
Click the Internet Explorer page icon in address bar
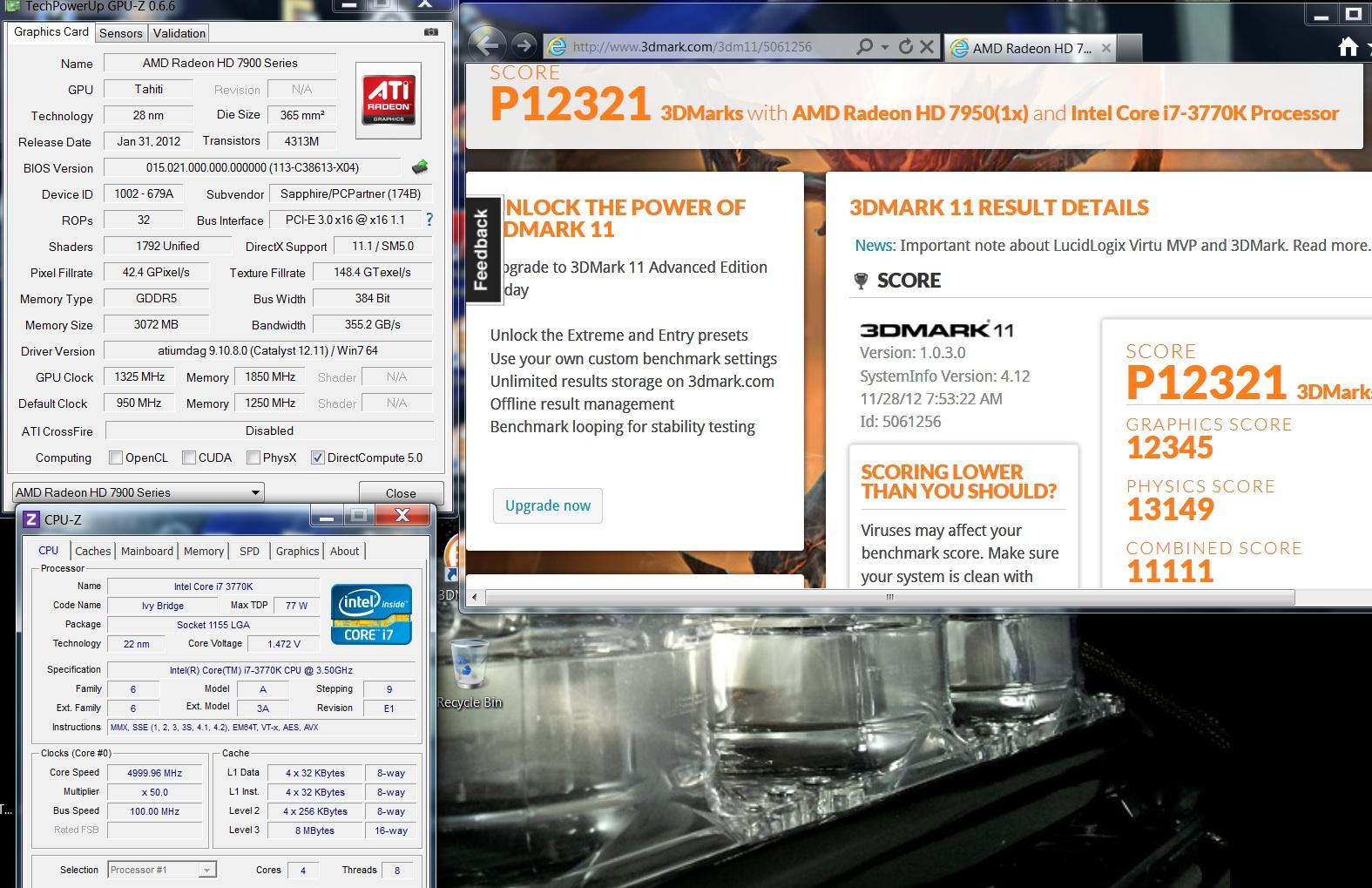(557, 46)
